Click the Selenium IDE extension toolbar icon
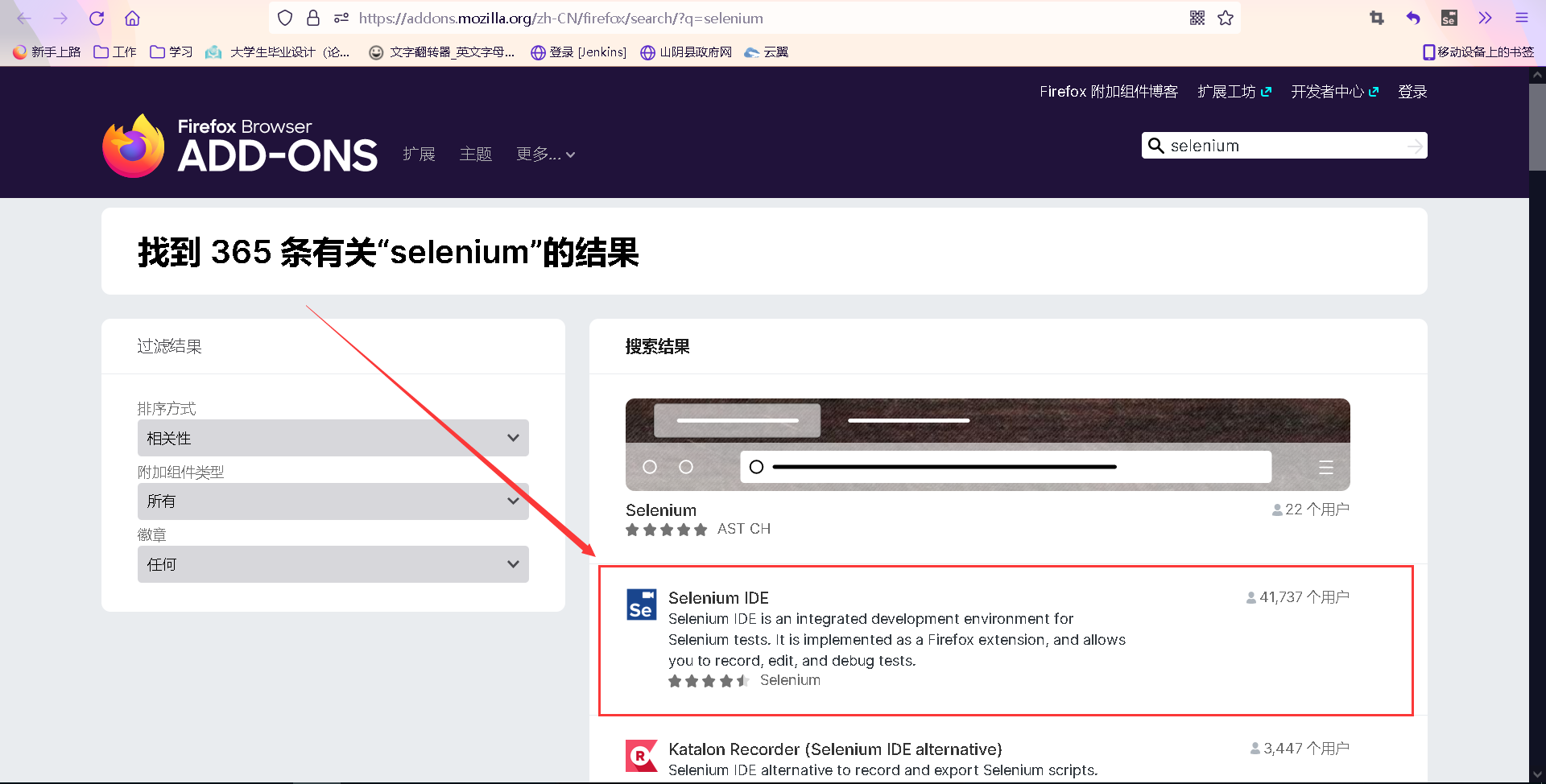Screen dimensions: 1546x784 [x=1449, y=17]
